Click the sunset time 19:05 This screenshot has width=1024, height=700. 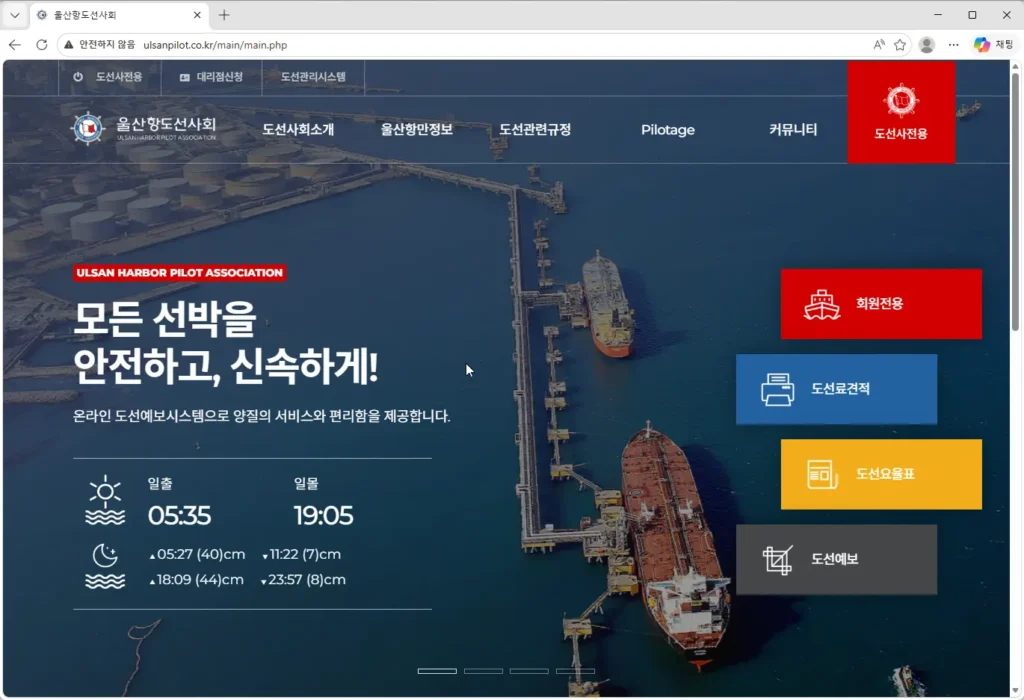323,516
